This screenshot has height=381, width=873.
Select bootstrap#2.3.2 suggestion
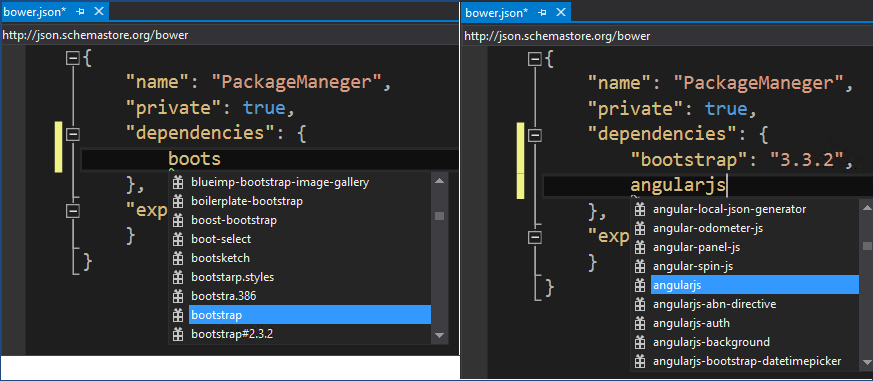point(232,334)
